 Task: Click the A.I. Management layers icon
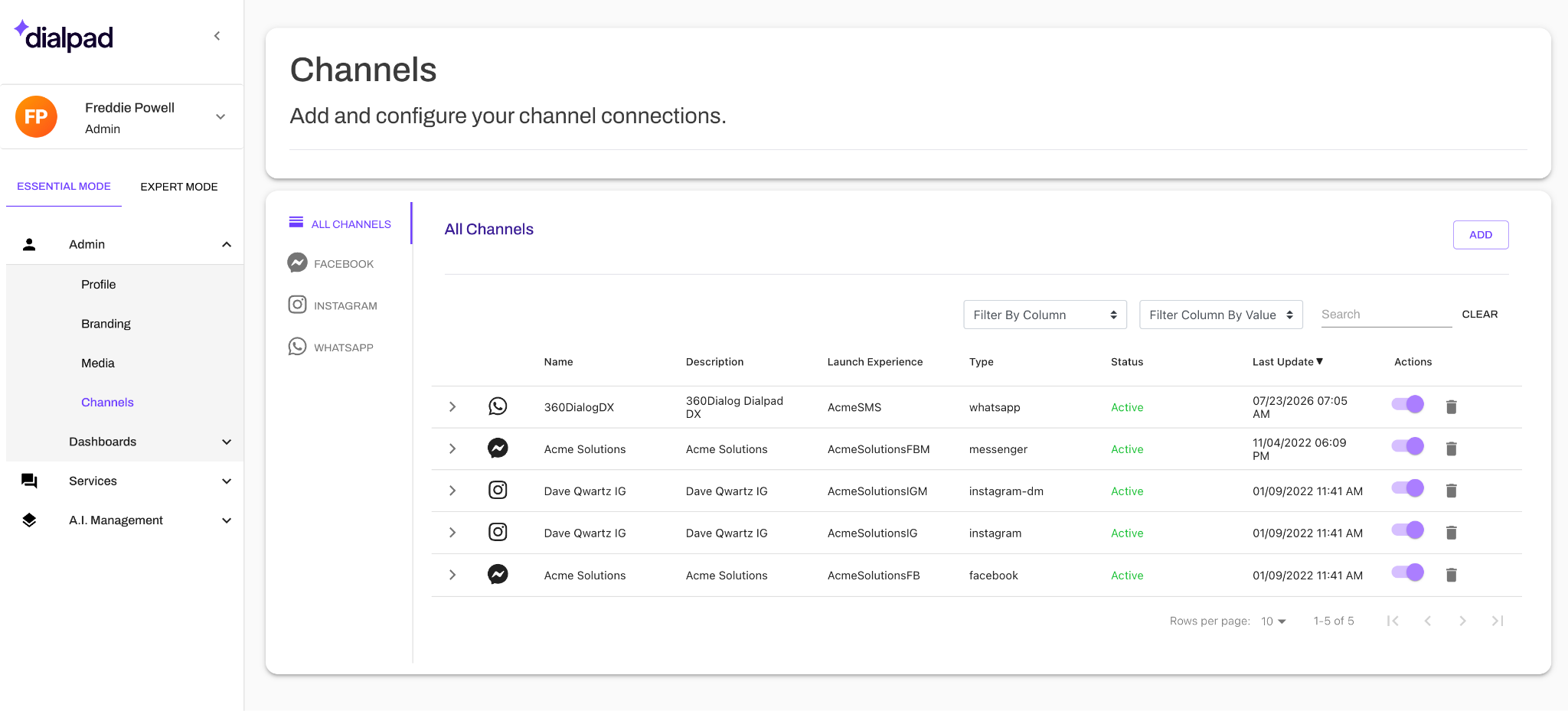click(29, 520)
